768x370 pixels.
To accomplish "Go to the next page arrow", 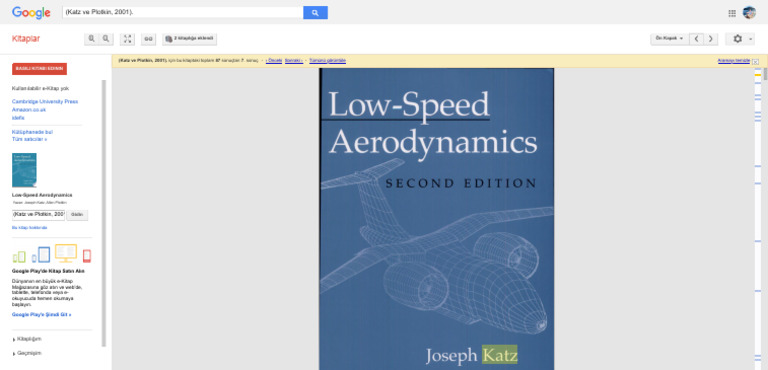I will 710,39.
